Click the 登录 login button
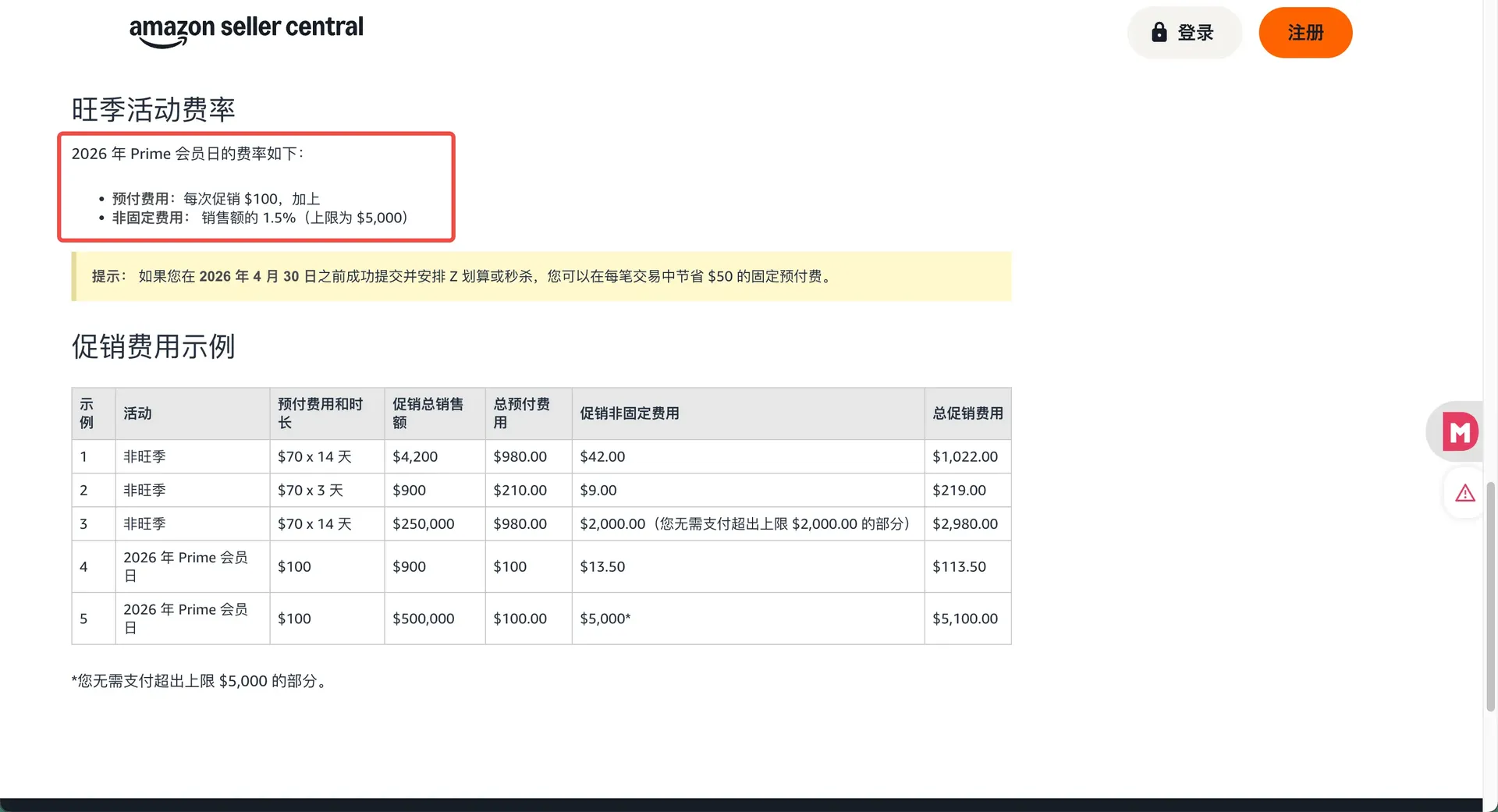1498x812 pixels. coord(1184,33)
